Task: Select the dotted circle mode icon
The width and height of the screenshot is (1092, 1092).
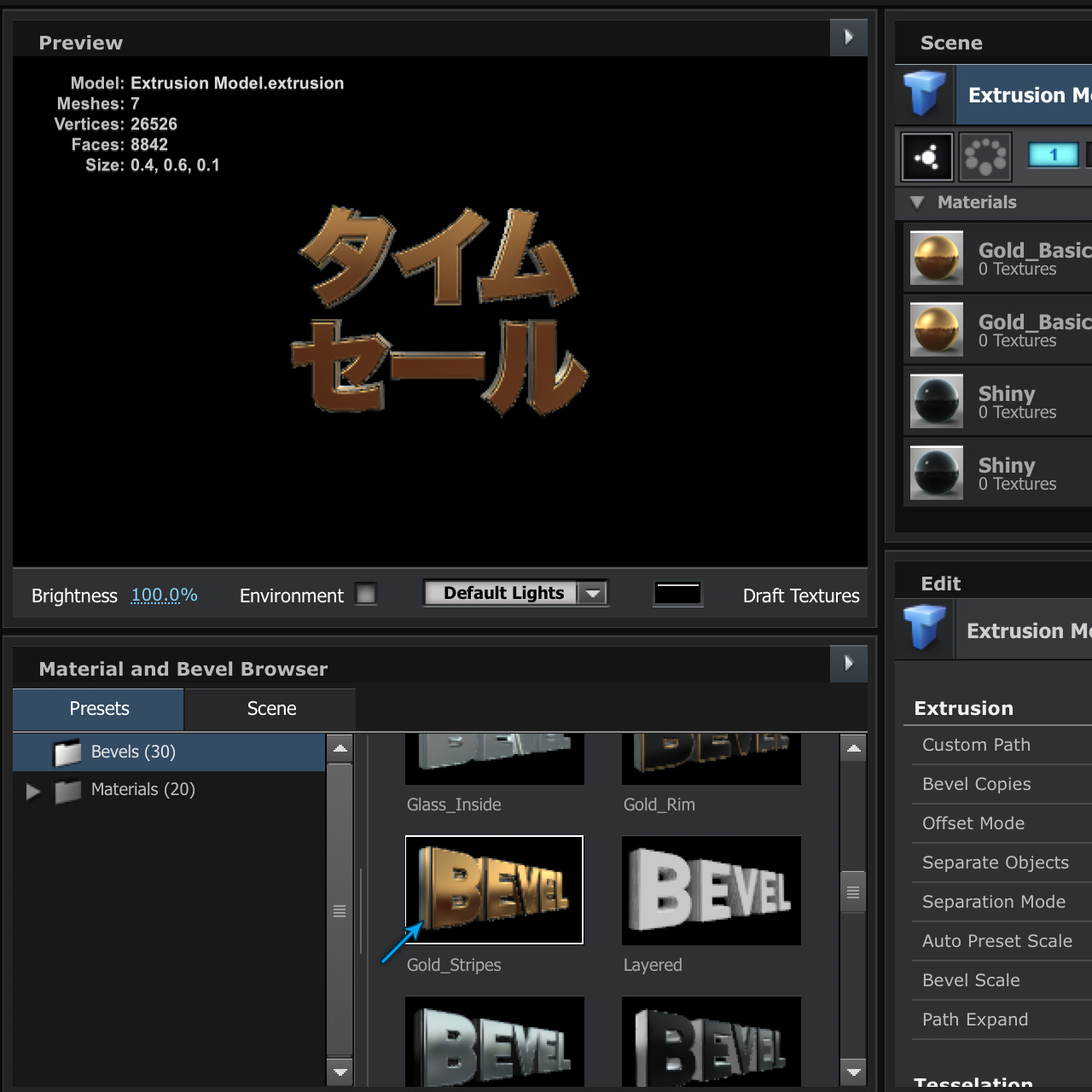Action: [x=985, y=157]
